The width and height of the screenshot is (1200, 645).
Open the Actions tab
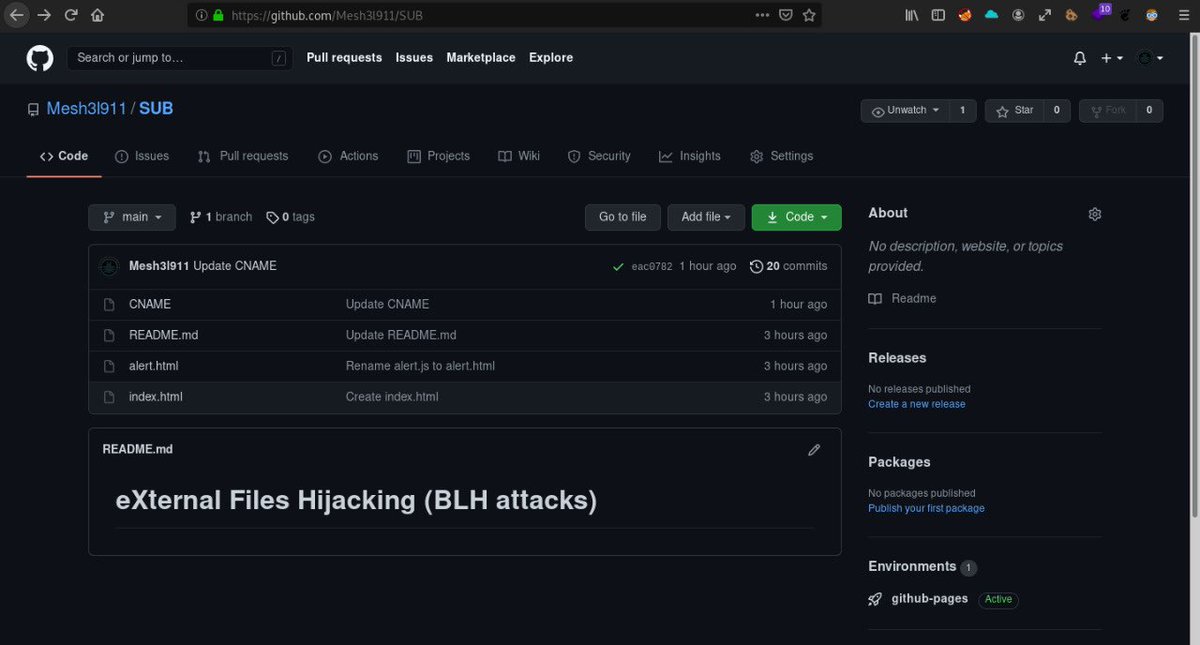[x=348, y=156]
